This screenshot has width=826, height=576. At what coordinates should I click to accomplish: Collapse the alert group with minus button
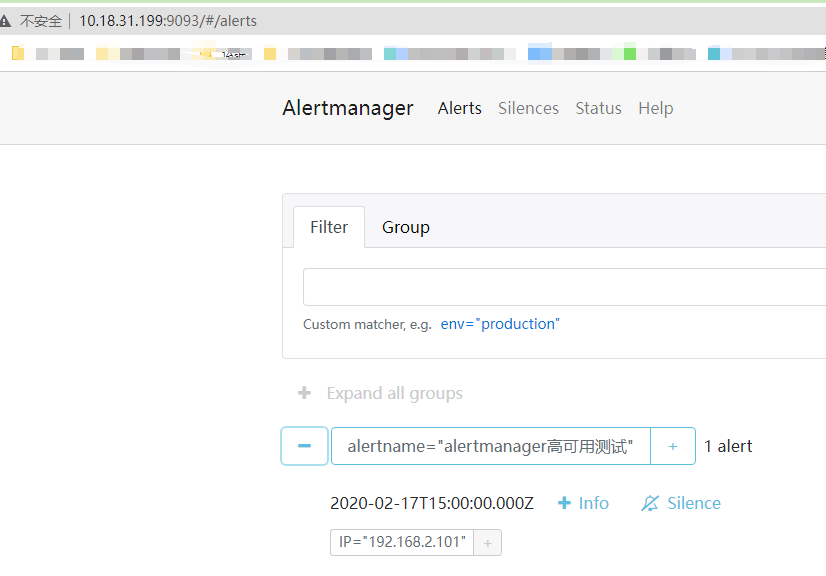click(304, 446)
